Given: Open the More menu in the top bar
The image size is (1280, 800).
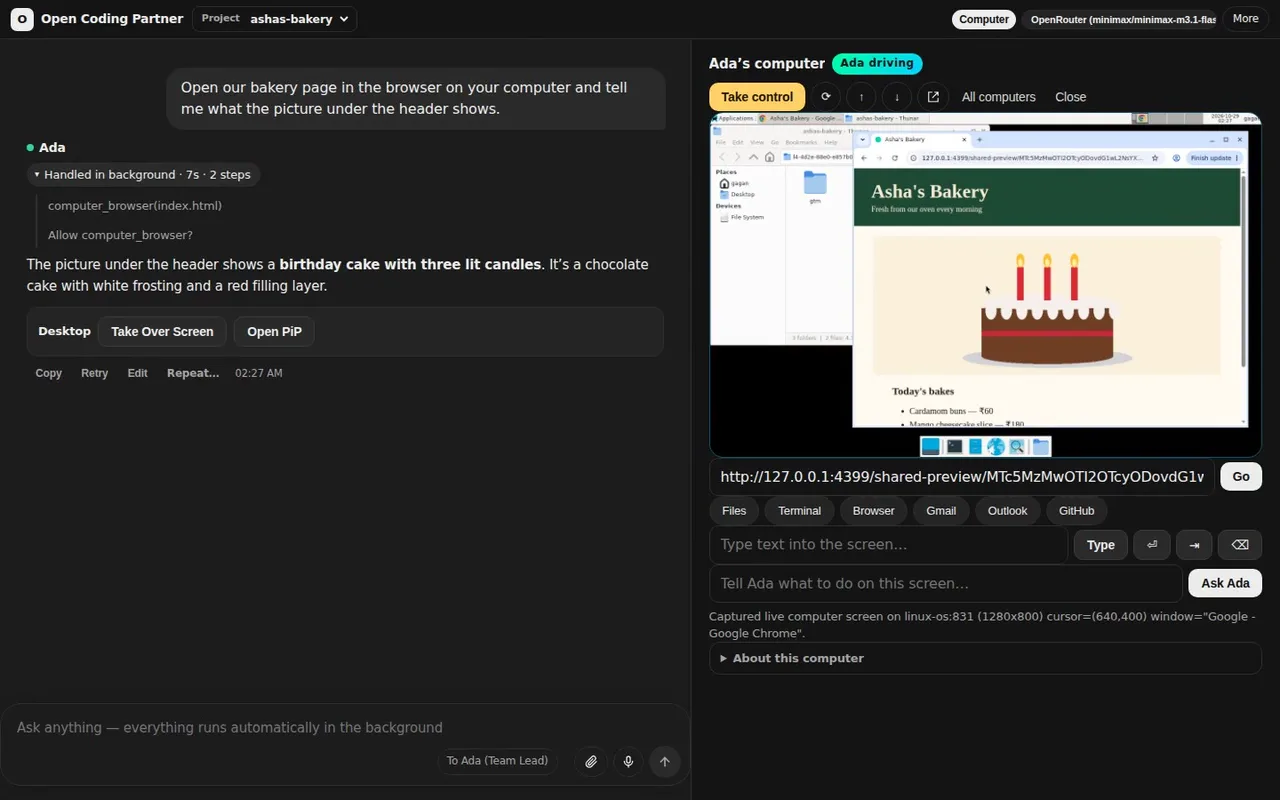Looking at the screenshot, I should (1246, 19).
